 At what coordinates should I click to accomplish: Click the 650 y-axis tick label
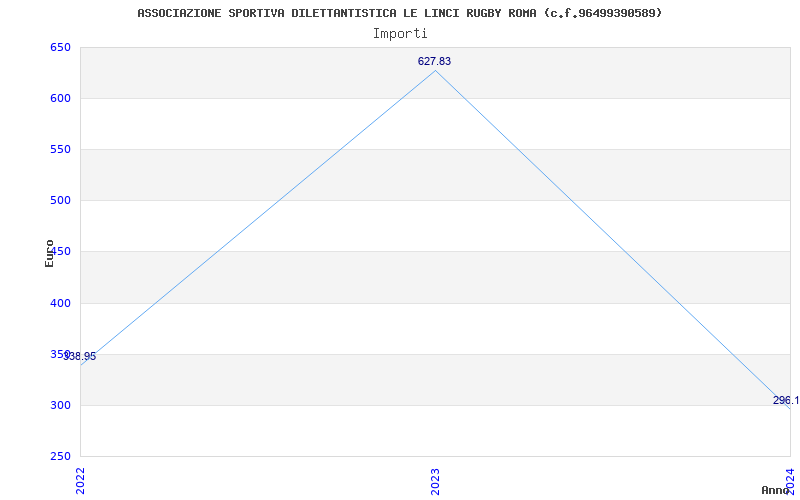(x=60, y=47)
